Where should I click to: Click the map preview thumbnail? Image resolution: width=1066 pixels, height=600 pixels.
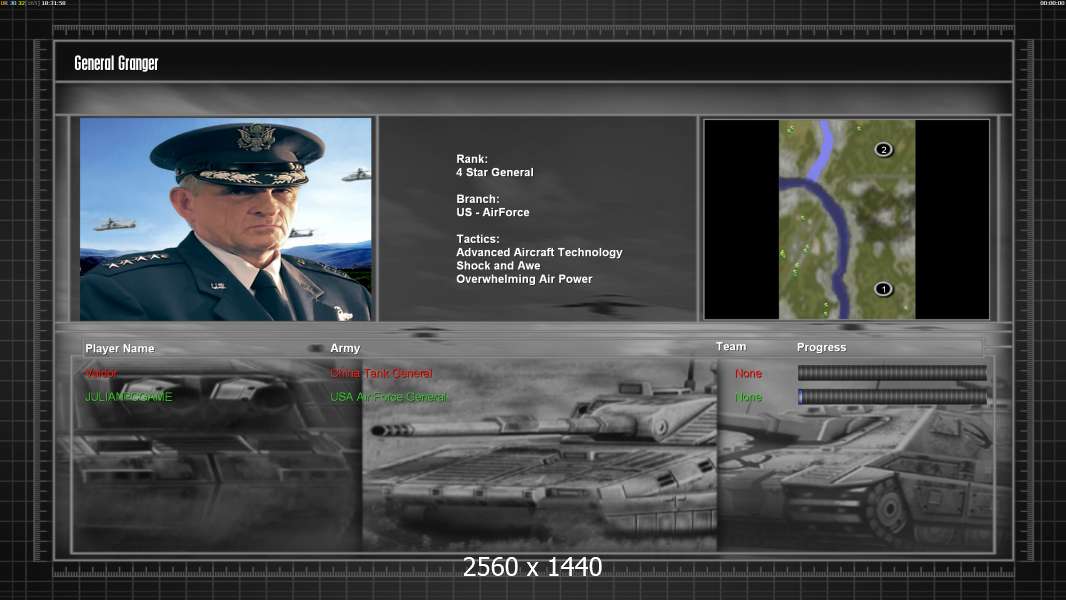pyautogui.click(x=846, y=219)
